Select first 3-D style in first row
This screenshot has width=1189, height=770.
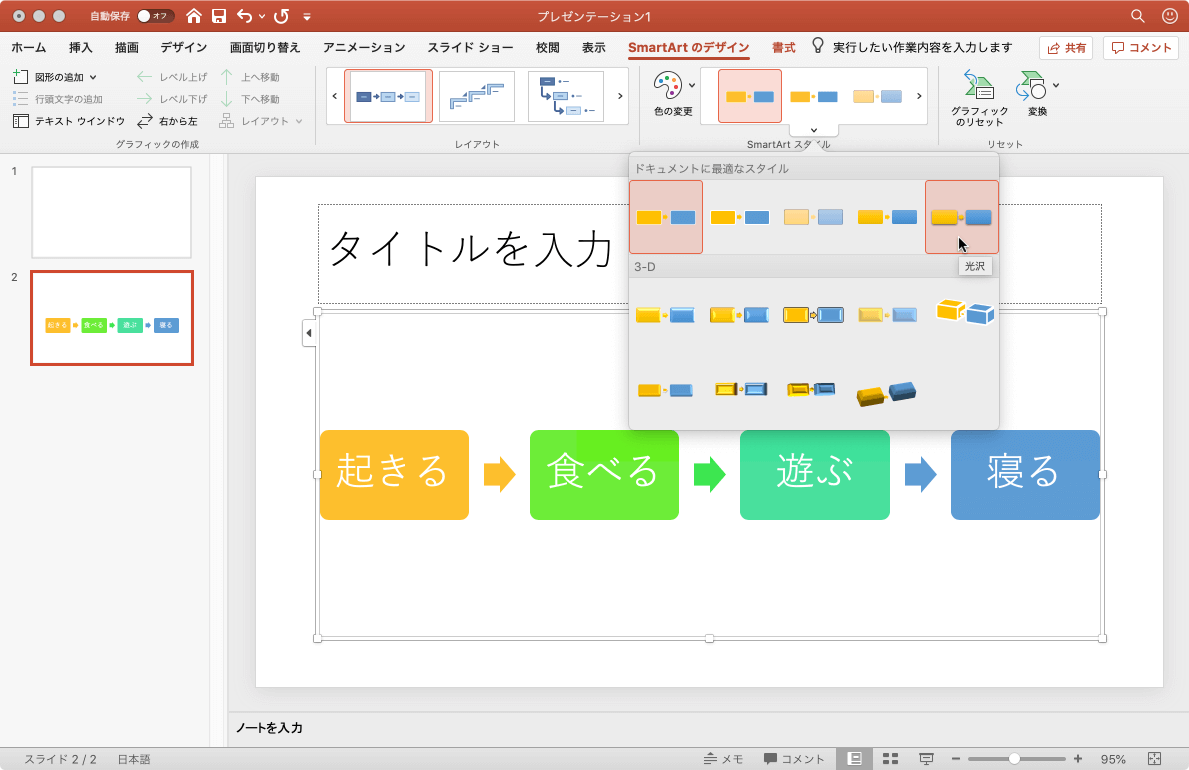665,314
